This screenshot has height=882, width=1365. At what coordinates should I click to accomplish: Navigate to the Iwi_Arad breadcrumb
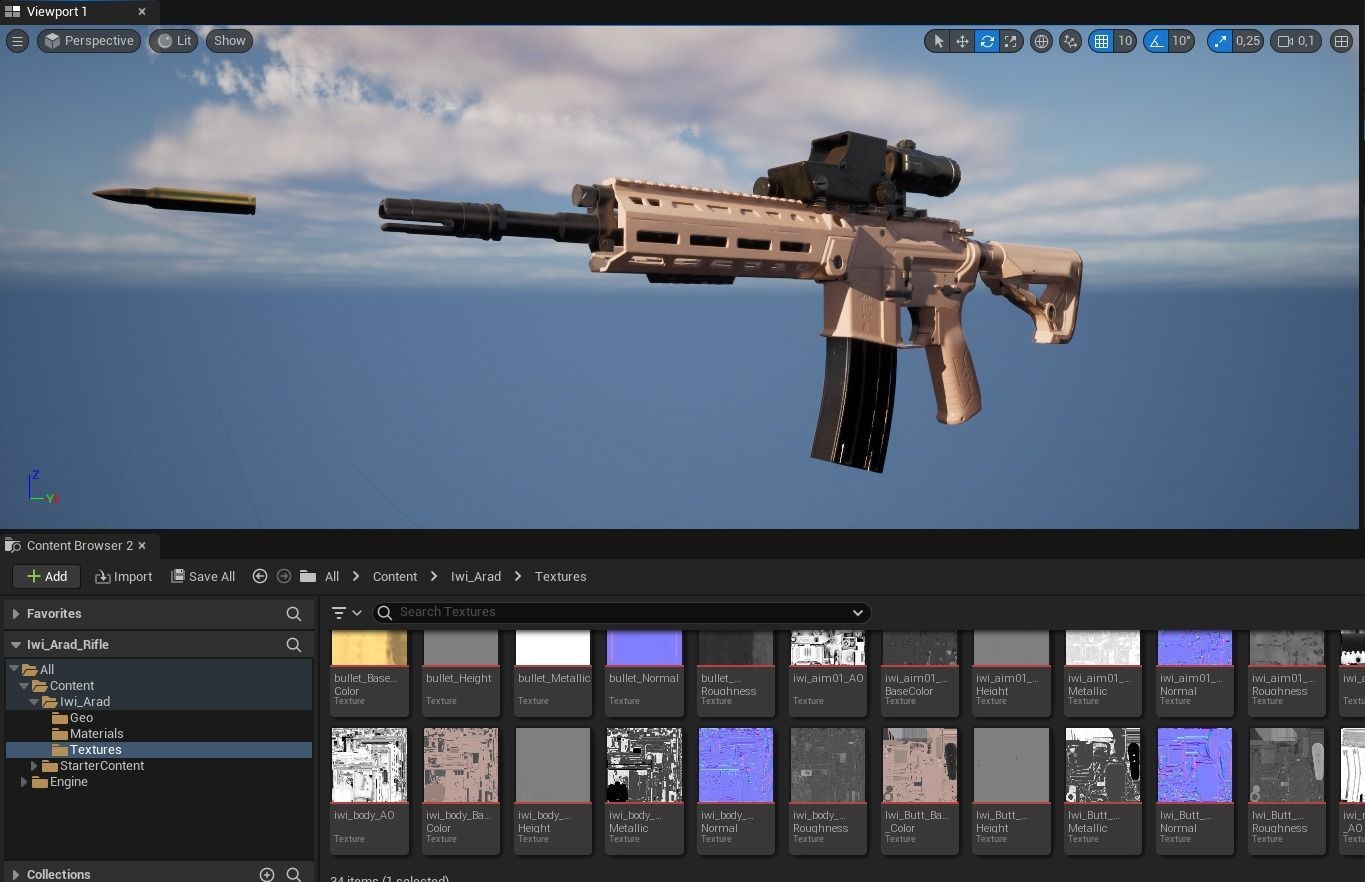click(x=476, y=576)
